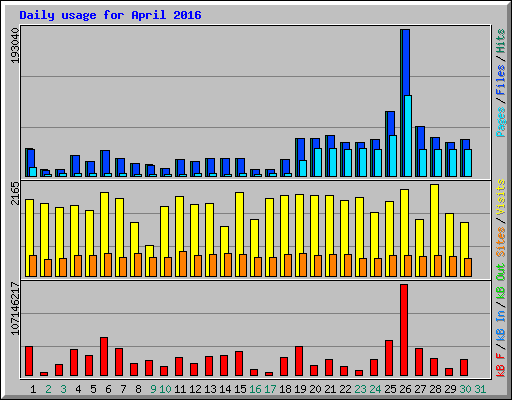Select weekend day 2 on the date axis
Image resolution: width=512 pixels, height=400 pixels.
(x=48, y=389)
